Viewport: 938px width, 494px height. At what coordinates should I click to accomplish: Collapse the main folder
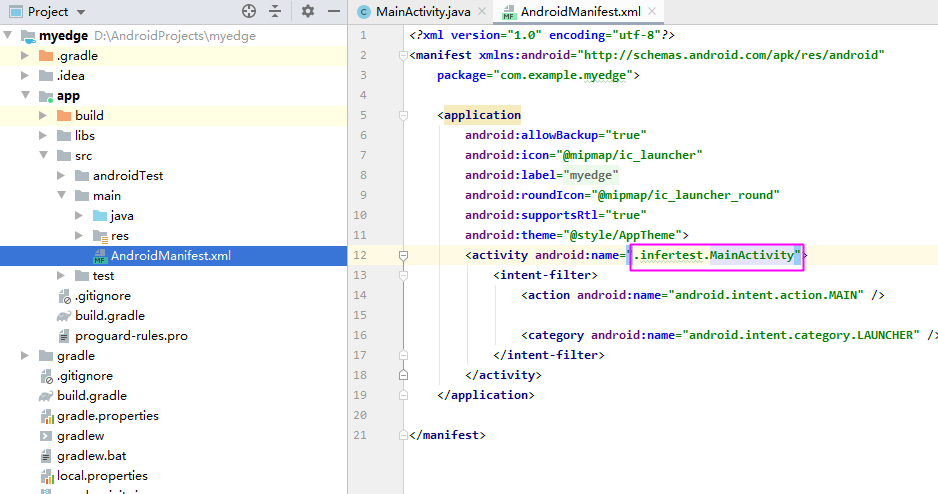[x=62, y=195]
